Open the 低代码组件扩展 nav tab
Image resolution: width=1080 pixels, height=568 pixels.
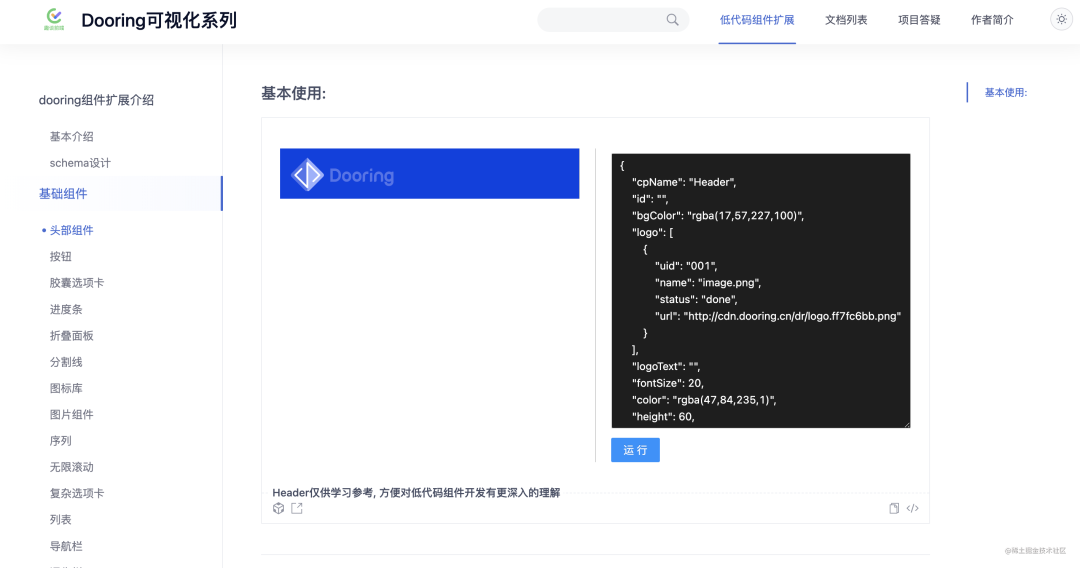pos(757,20)
